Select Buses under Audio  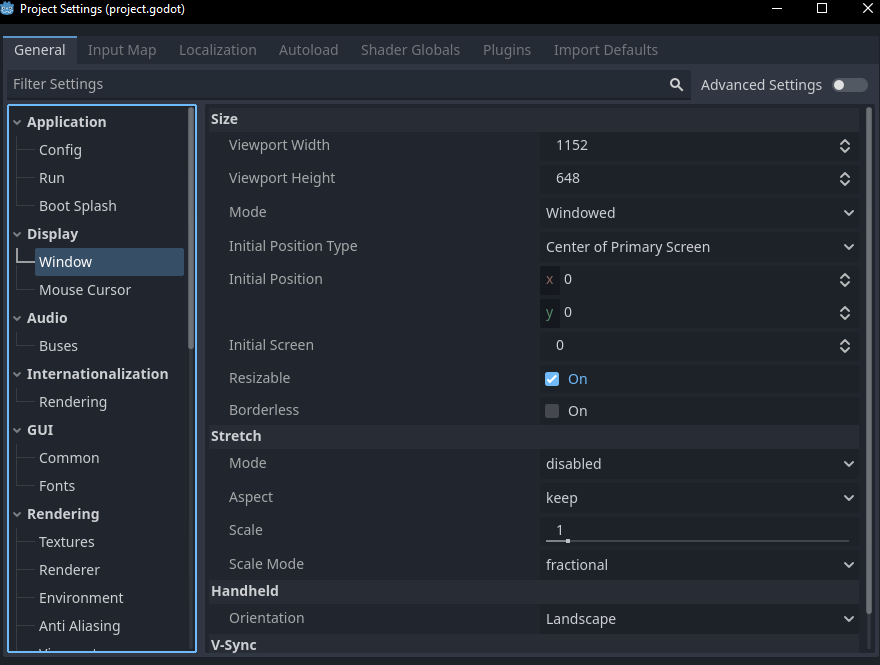(x=58, y=345)
